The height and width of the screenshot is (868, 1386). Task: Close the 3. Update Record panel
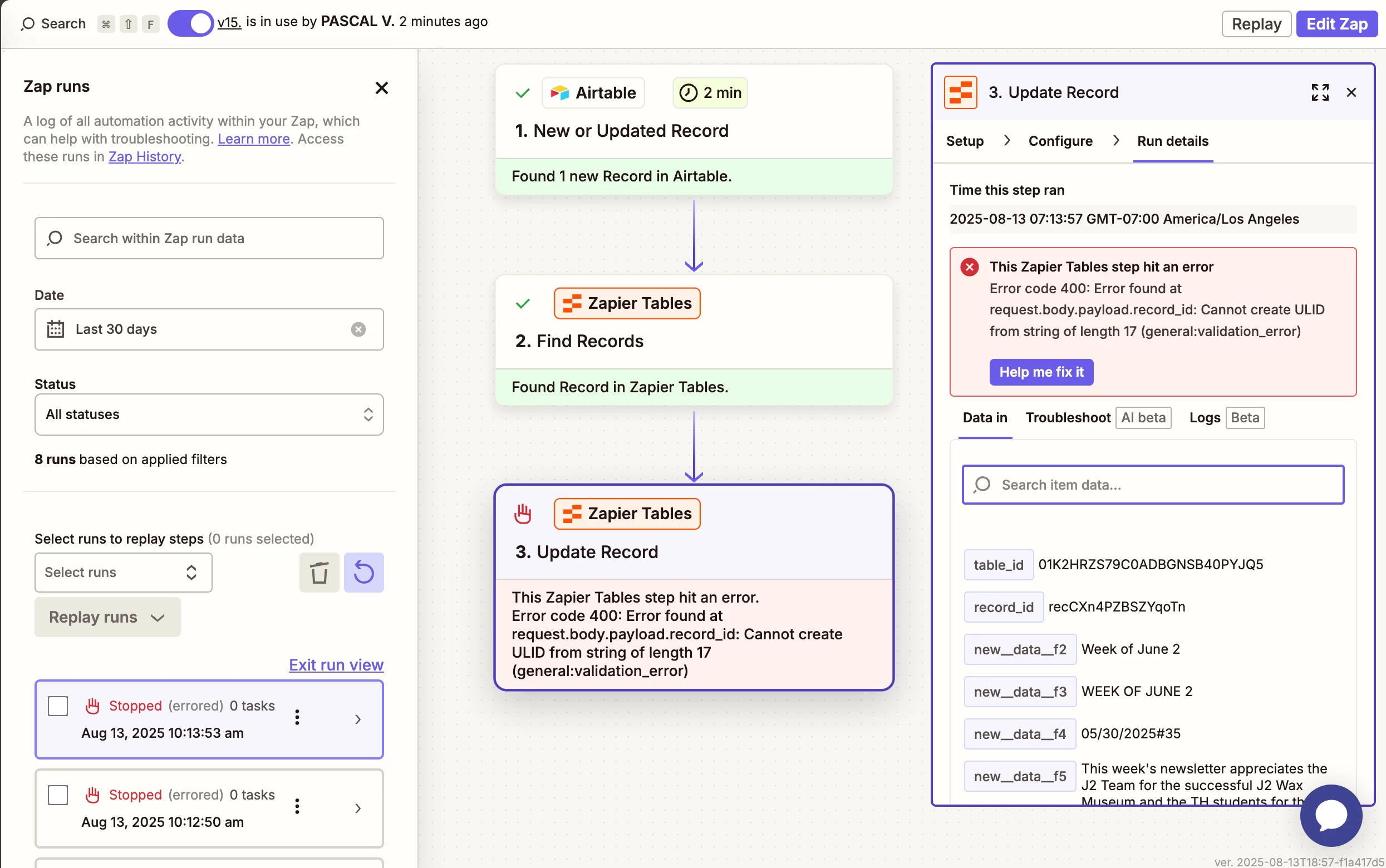click(x=1351, y=92)
